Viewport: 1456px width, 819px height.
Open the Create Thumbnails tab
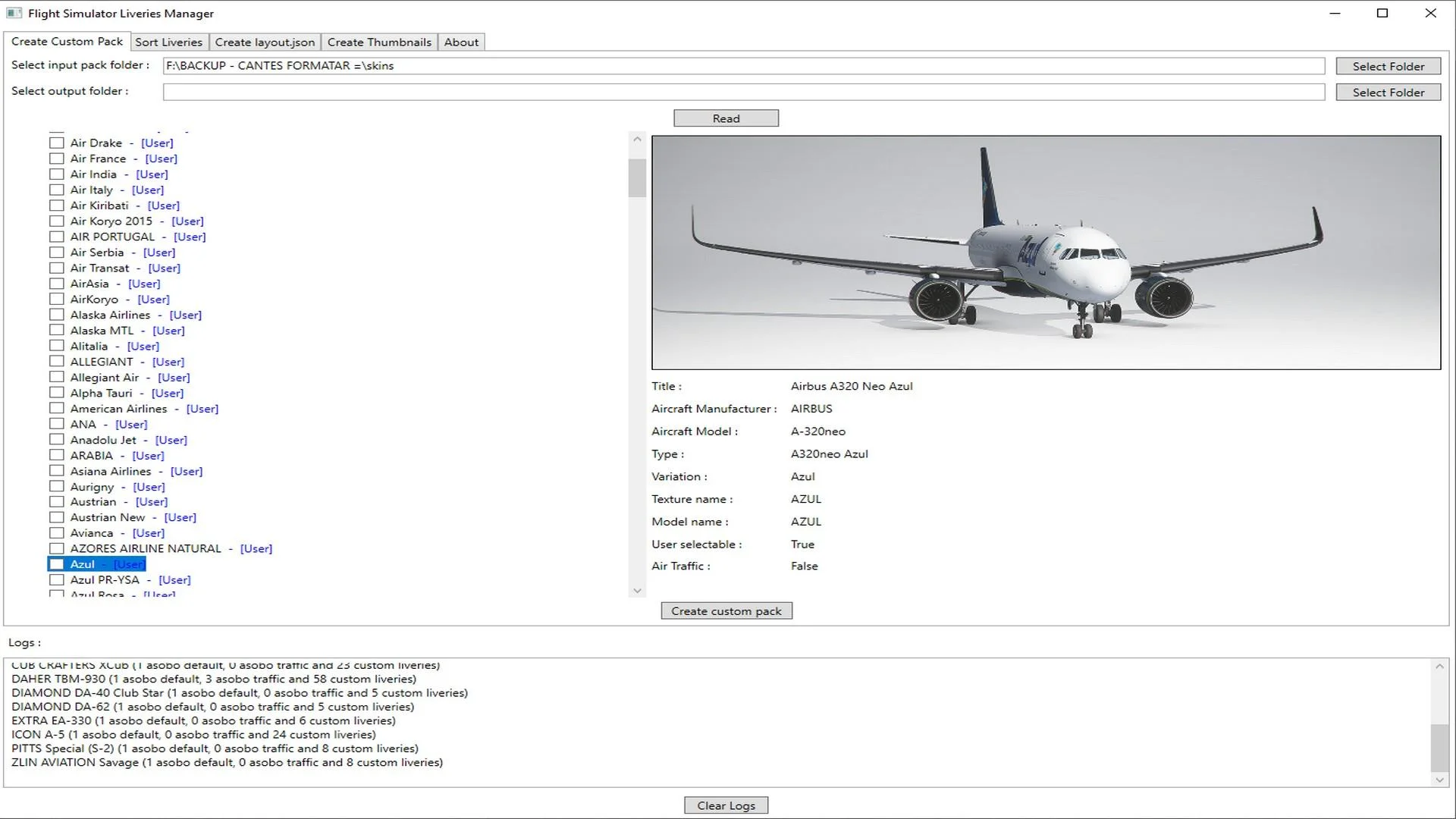coord(379,42)
